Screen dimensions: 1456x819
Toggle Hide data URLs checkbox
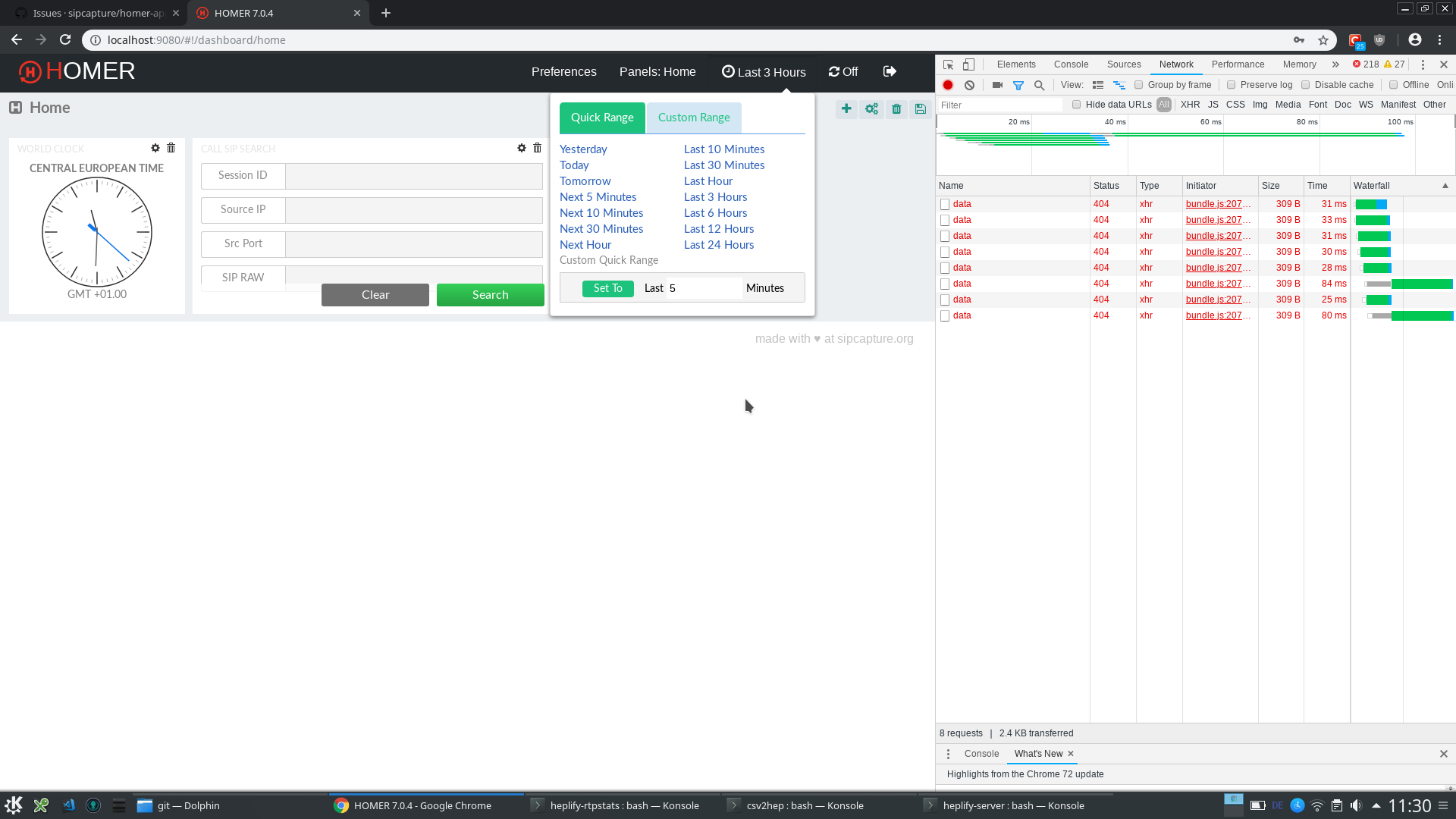pyautogui.click(x=1077, y=105)
